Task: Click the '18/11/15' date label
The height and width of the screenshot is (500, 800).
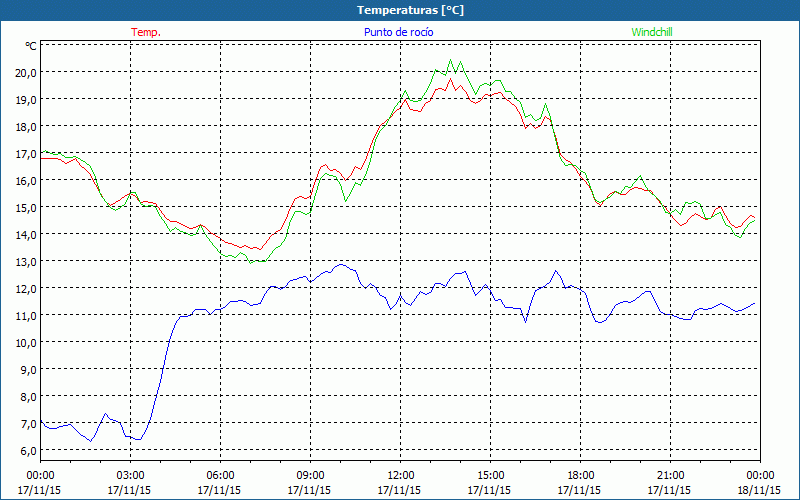Action: [759, 490]
